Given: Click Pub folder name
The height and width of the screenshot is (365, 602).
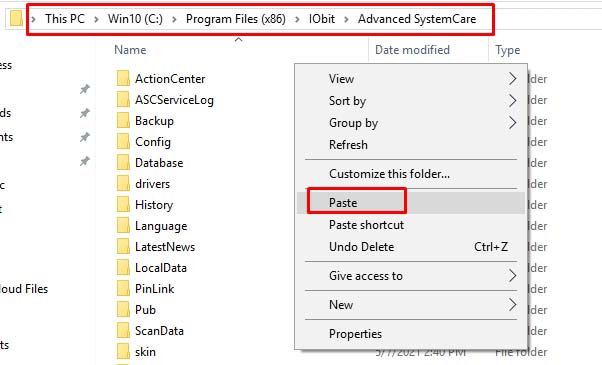Looking at the screenshot, I should tap(146, 310).
